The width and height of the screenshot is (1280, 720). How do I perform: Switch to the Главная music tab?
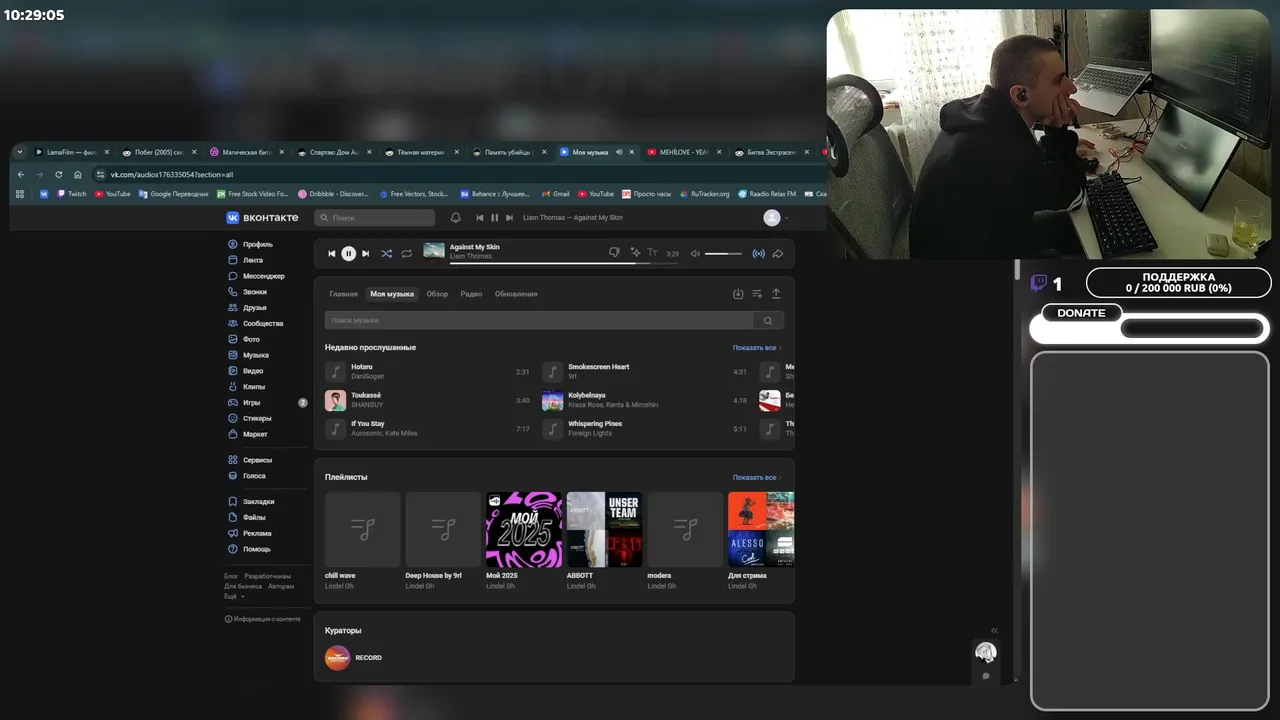343,294
